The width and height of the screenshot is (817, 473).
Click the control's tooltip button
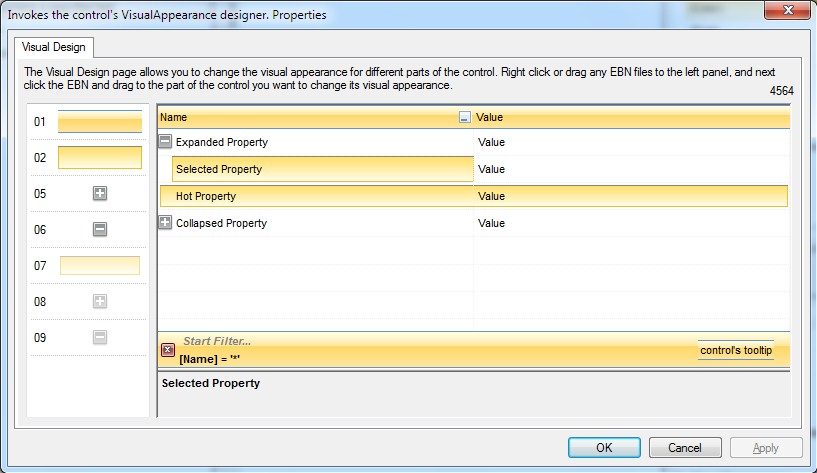(x=735, y=350)
